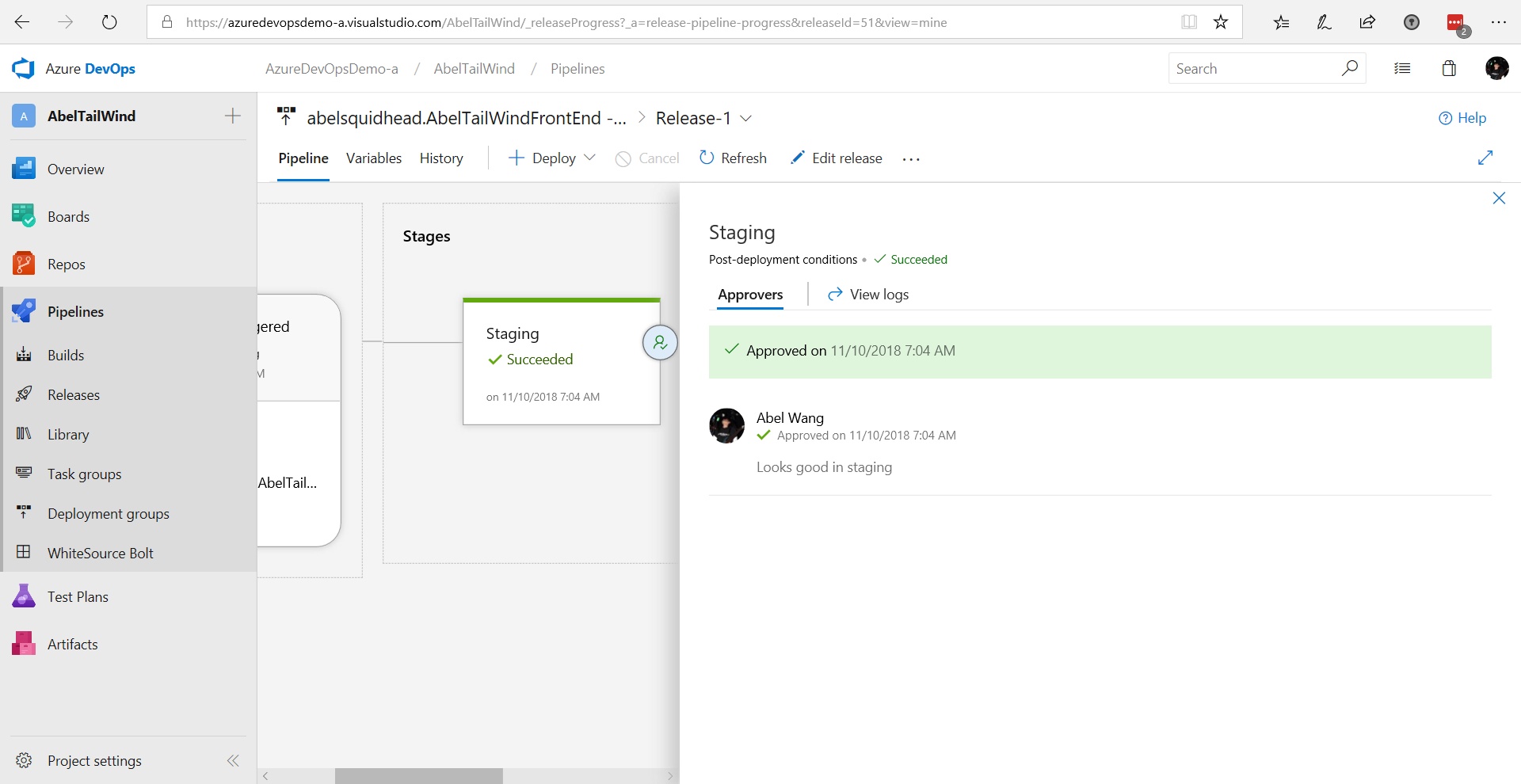Open reading view icon in address bar
This screenshot has height=784, width=1521.
[x=1189, y=22]
